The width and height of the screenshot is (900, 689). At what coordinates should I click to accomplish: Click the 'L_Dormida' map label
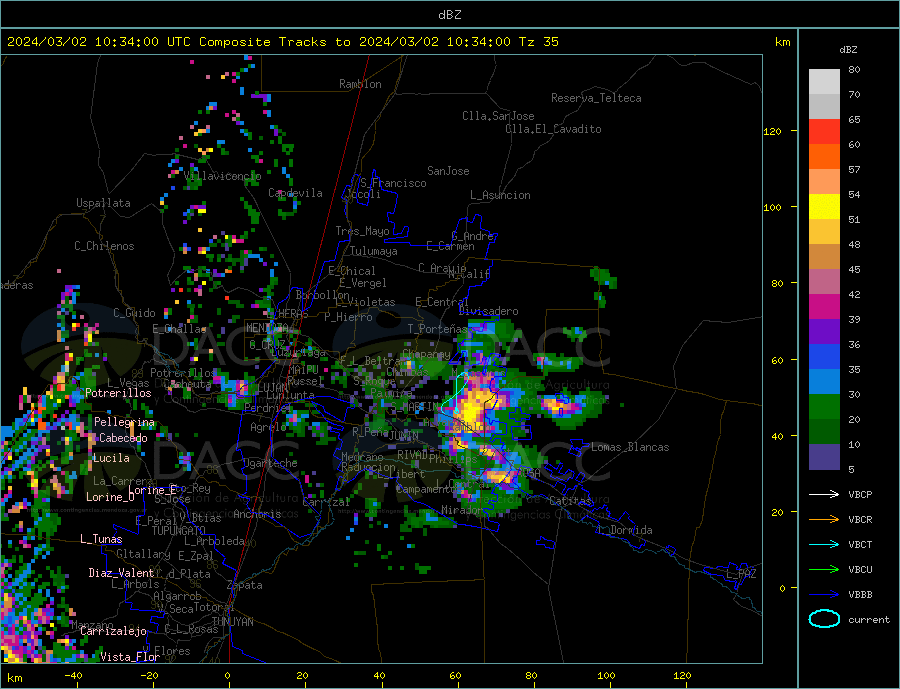[626, 530]
